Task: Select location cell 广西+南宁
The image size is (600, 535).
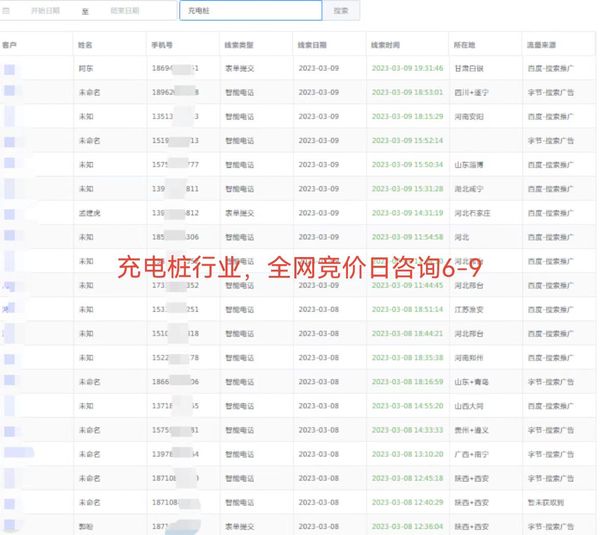Action: pos(471,454)
